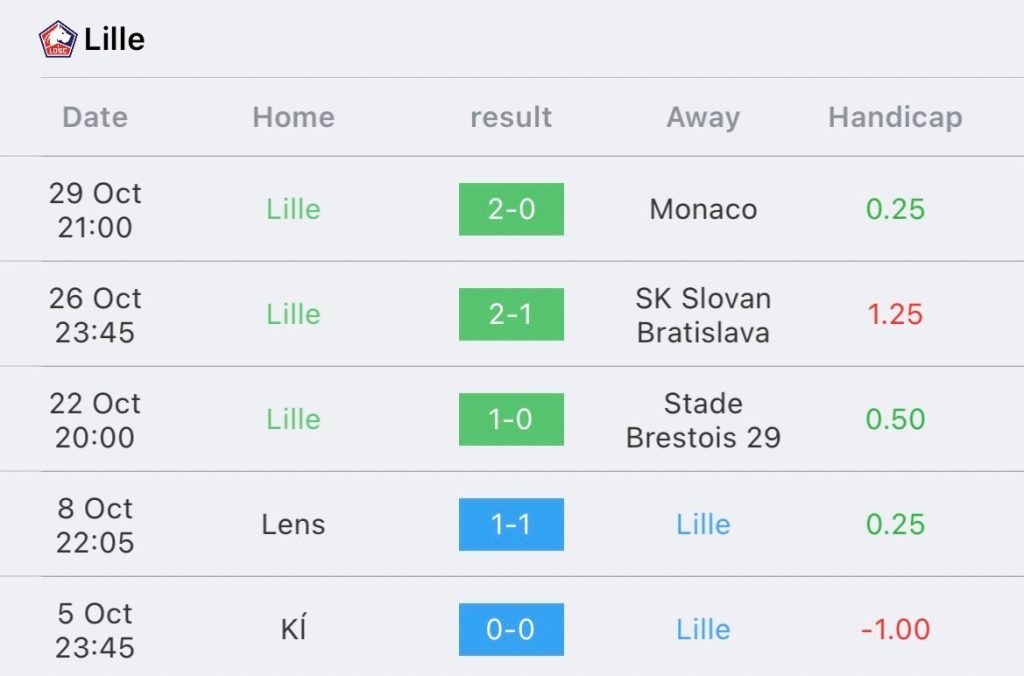The width and height of the screenshot is (1024, 676).
Task: Select the Handicap column header
Action: [895, 118]
